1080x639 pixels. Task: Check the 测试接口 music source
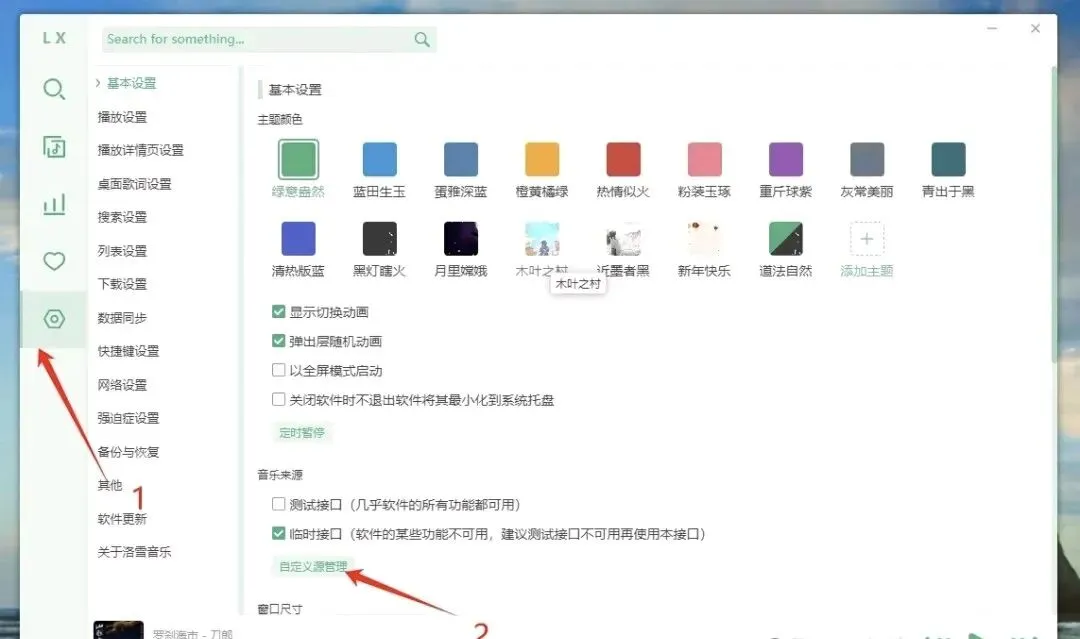coord(278,504)
